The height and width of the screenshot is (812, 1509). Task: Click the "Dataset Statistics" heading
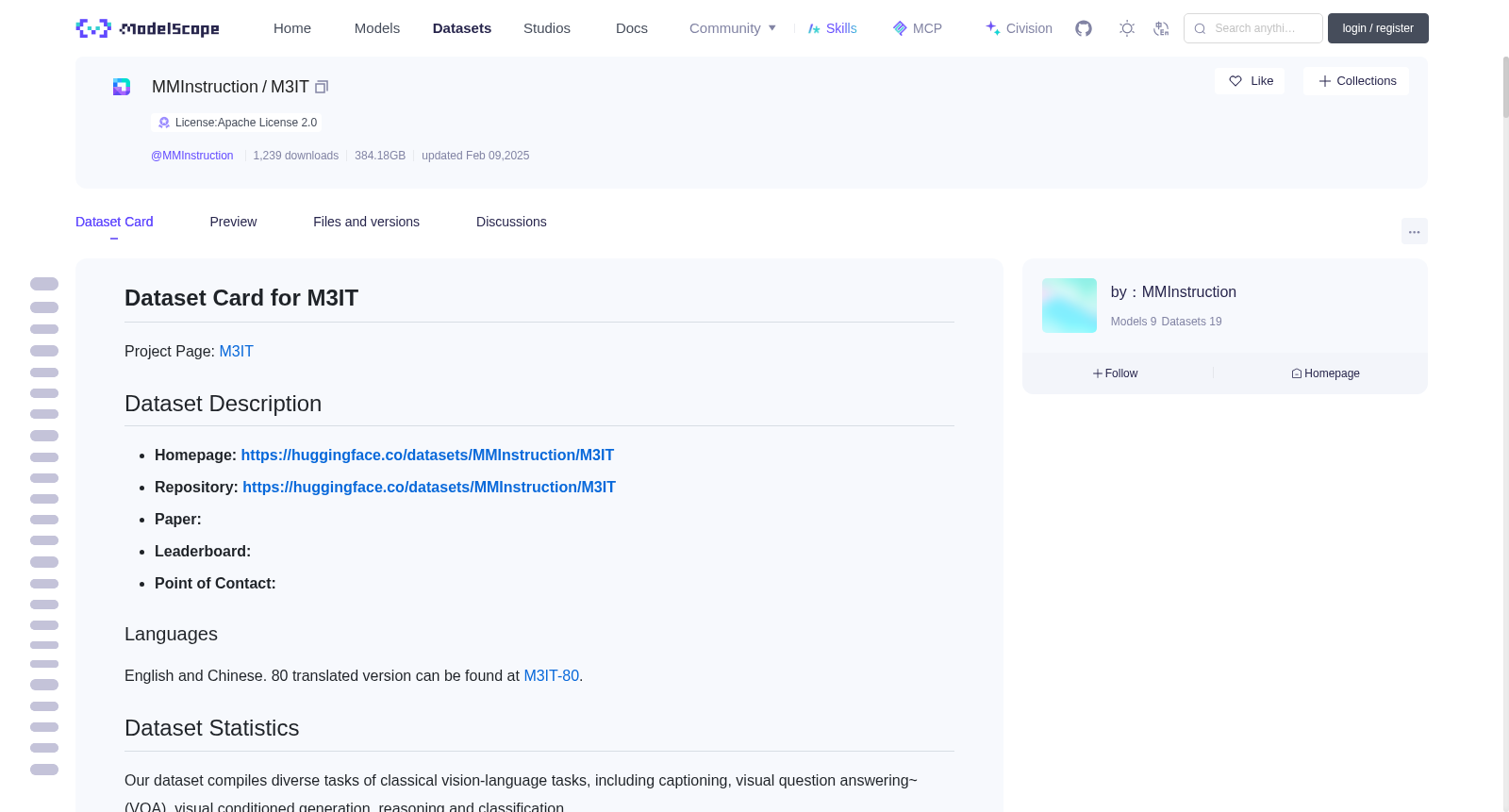click(x=212, y=728)
